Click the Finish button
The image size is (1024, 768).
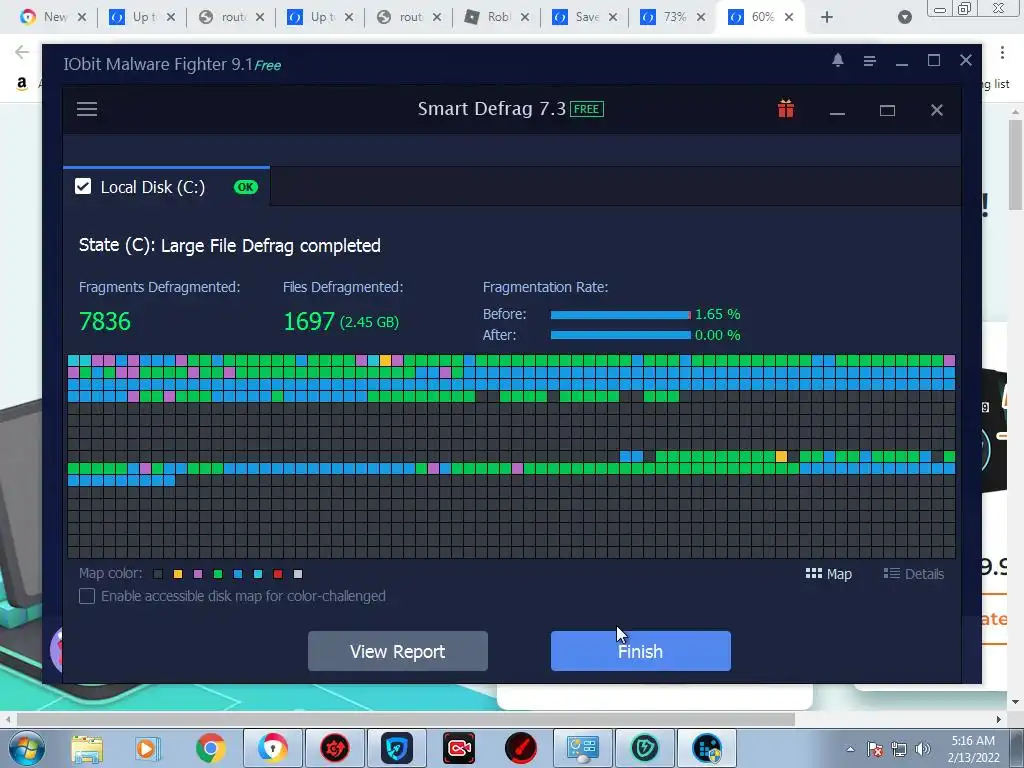[641, 651]
